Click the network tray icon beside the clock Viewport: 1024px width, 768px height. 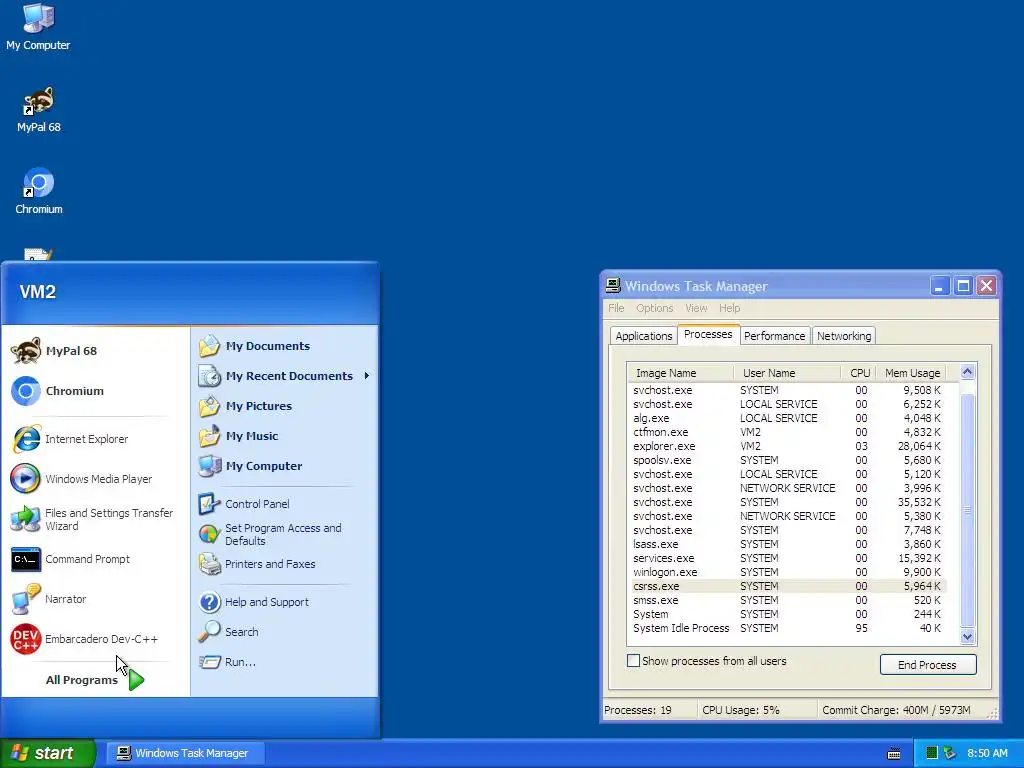click(950, 753)
